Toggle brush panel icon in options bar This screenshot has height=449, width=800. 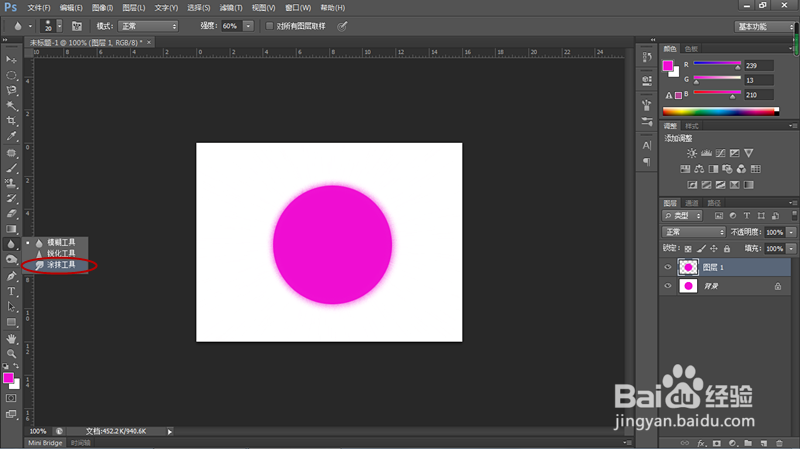(x=77, y=26)
